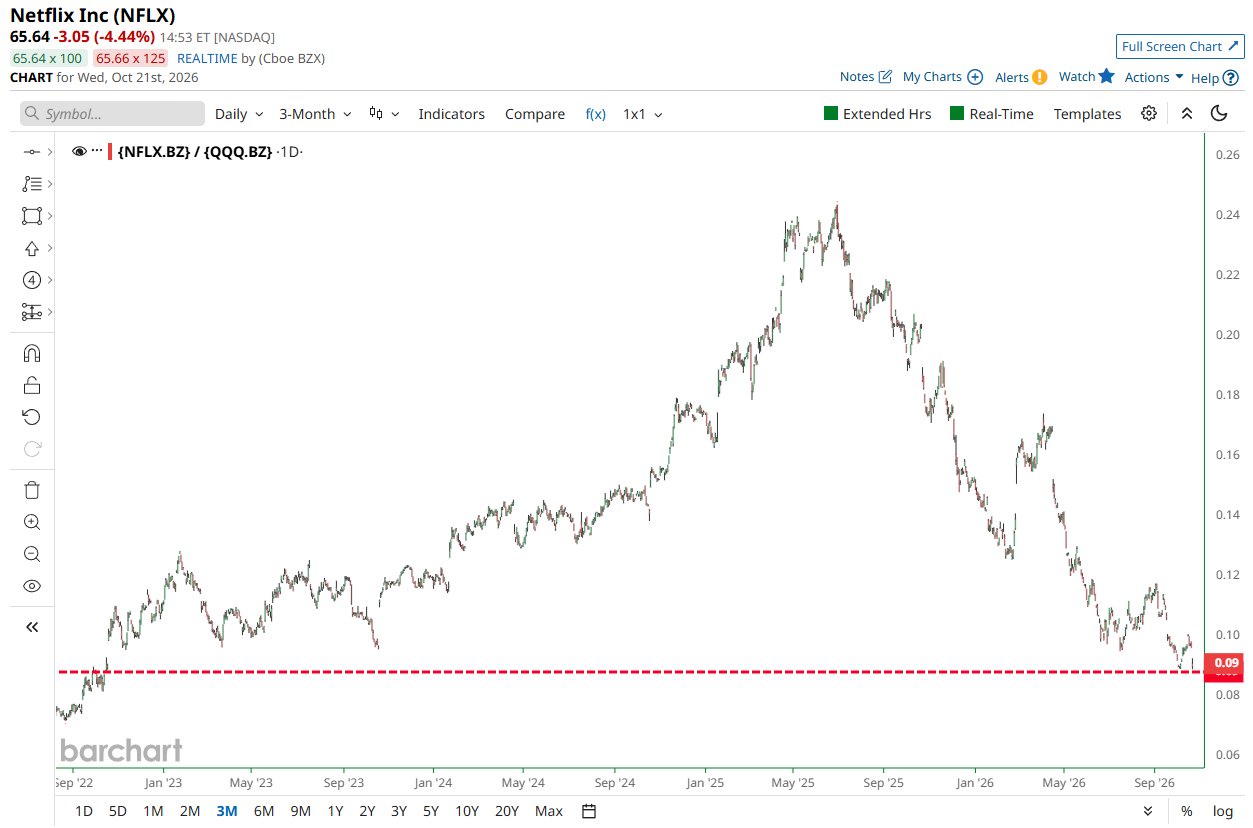This screenshot has height=828, width=1253.
Task: Open the Help link
Action: point(1215,77)
